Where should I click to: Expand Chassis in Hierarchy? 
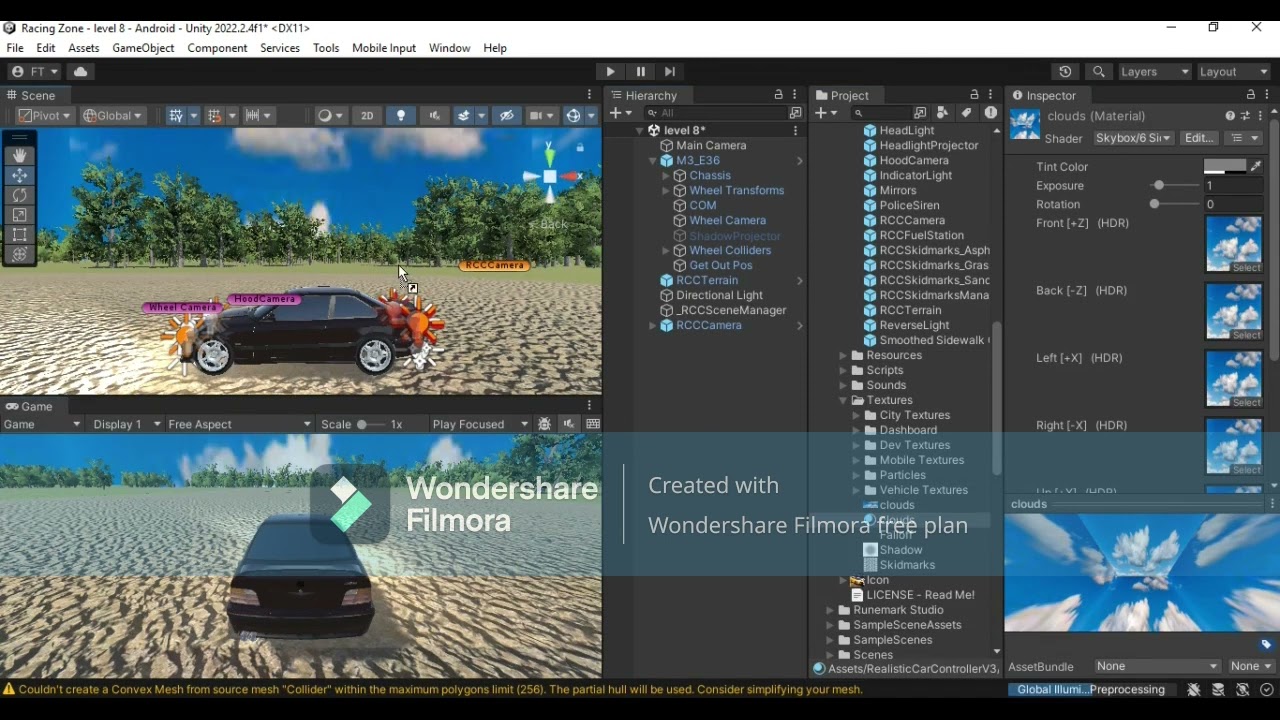[x=666, y=176]
